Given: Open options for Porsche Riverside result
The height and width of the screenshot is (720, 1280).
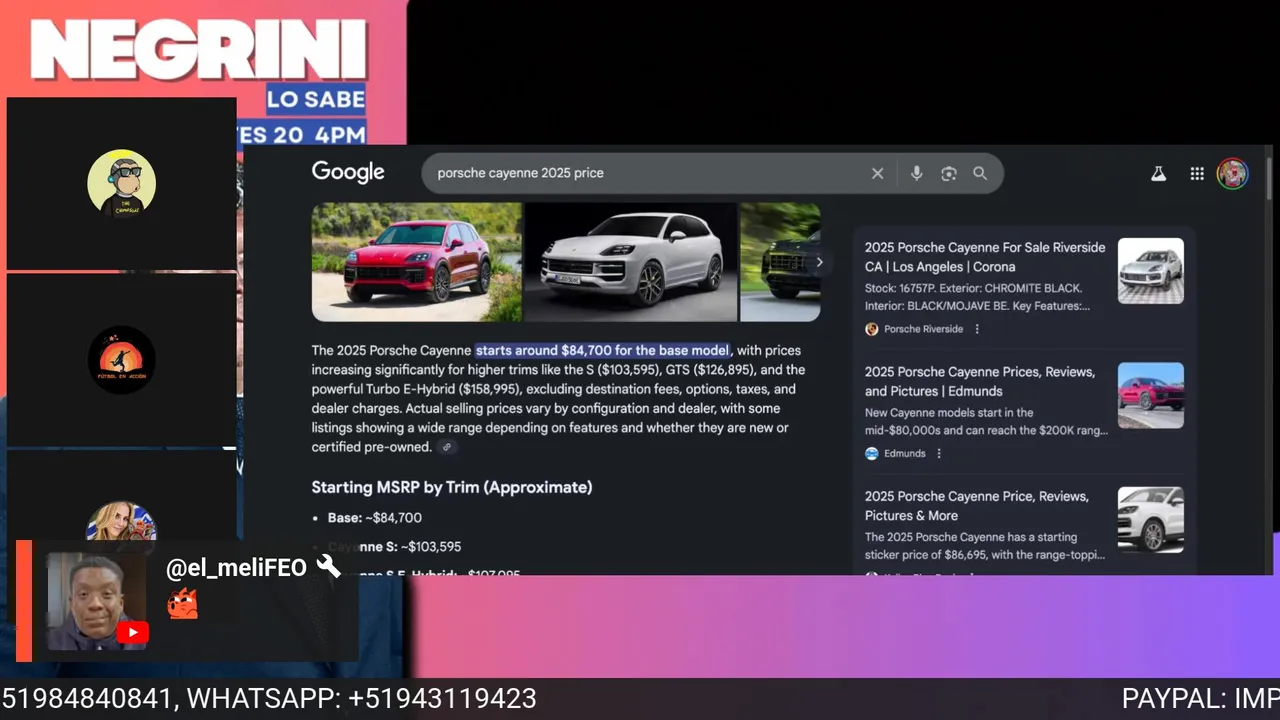Looking at the screenshot, I should [977, 329].
